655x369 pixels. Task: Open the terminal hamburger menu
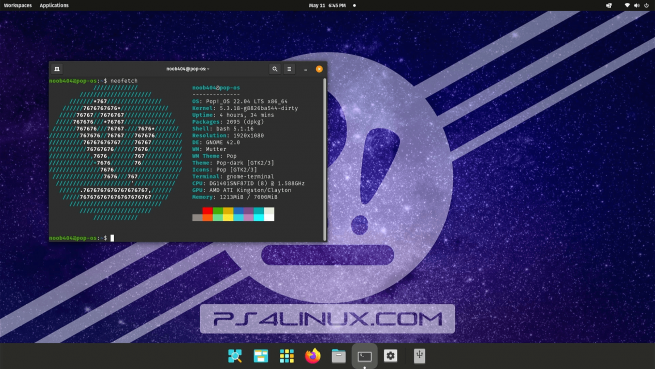coord(289,69)
